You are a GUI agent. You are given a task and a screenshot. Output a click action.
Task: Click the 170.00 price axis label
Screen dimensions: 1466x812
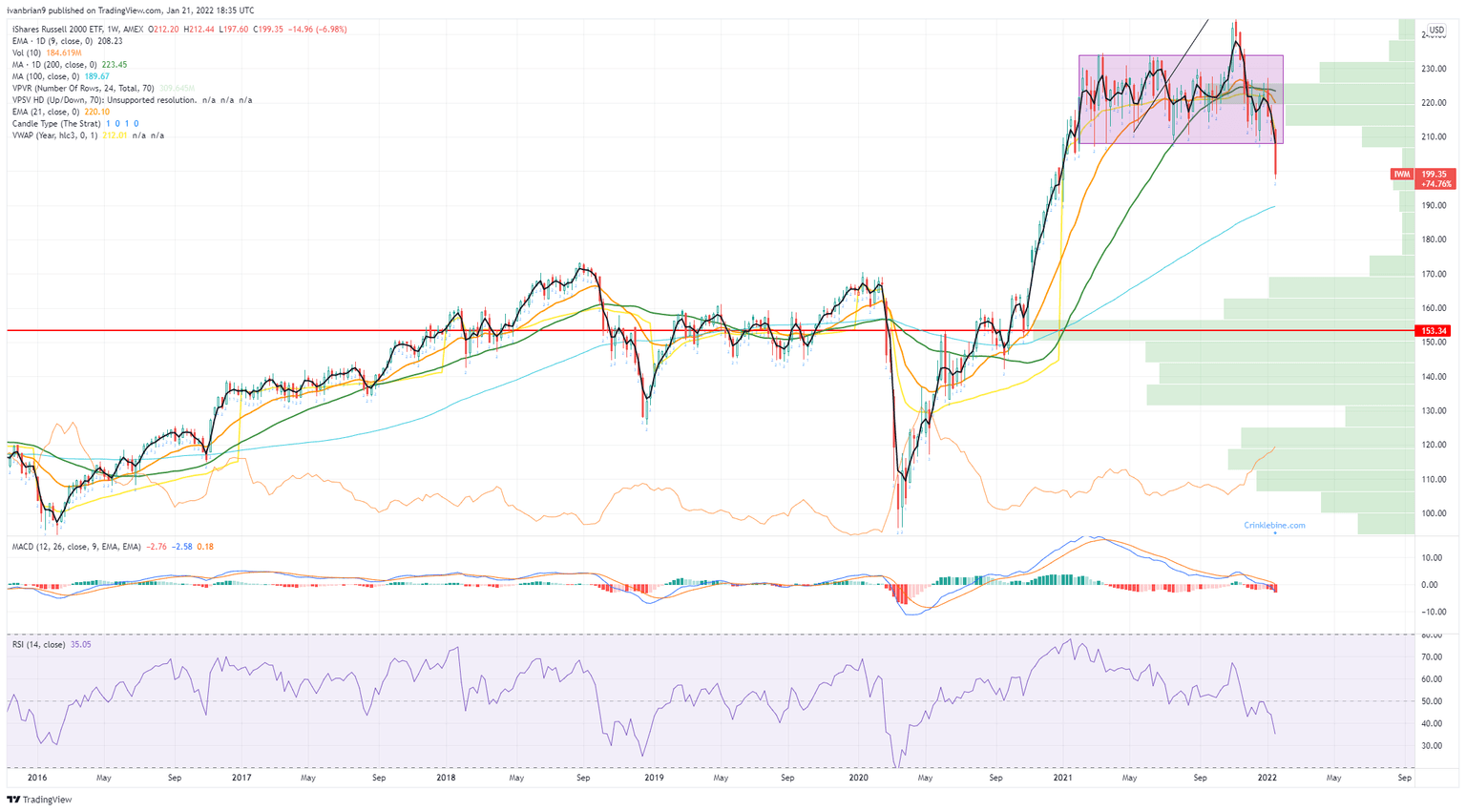pos(1434,274)
